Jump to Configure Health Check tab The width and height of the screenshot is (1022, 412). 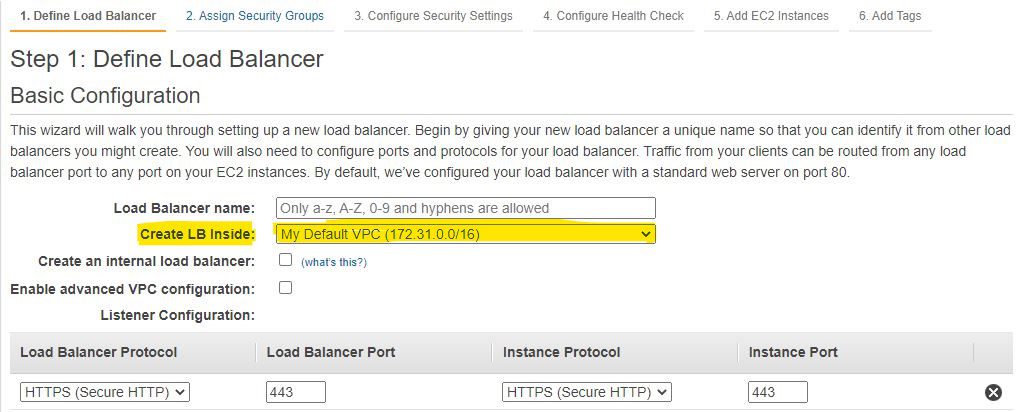[x=613, y=16]
